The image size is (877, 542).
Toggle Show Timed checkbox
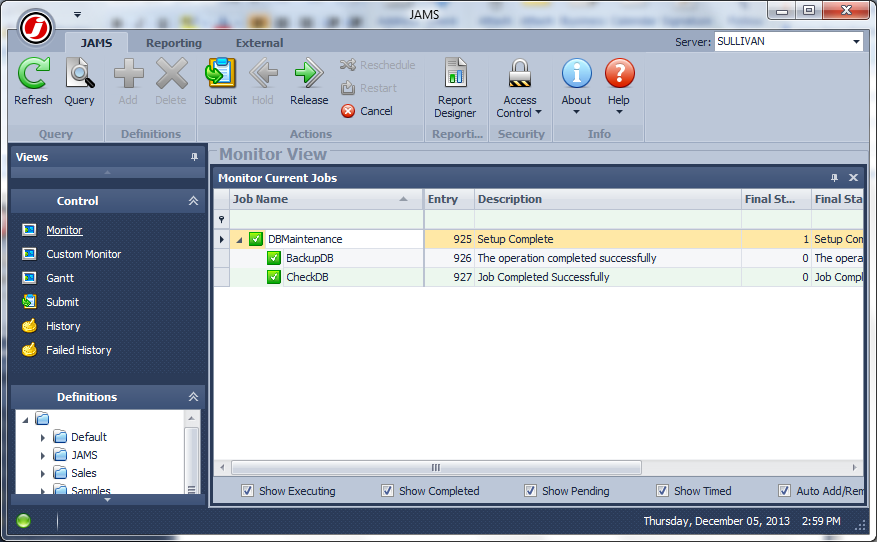pos(662,491)
